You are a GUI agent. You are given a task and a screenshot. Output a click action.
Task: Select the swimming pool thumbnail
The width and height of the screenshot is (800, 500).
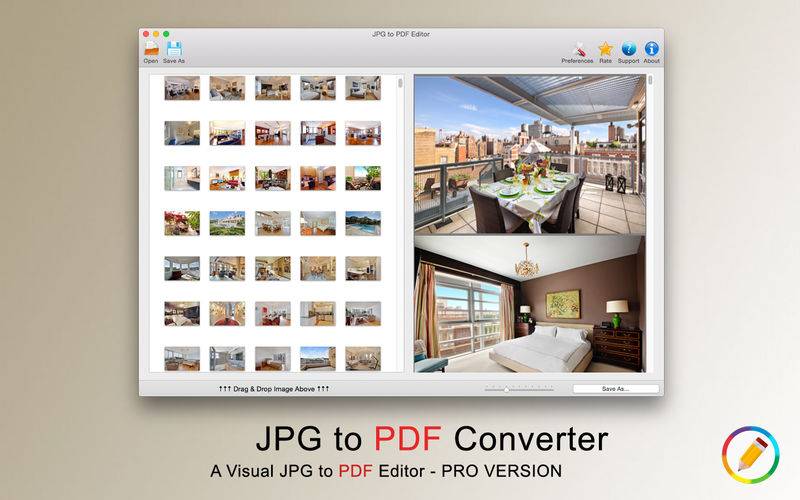(x=363, y=223)
